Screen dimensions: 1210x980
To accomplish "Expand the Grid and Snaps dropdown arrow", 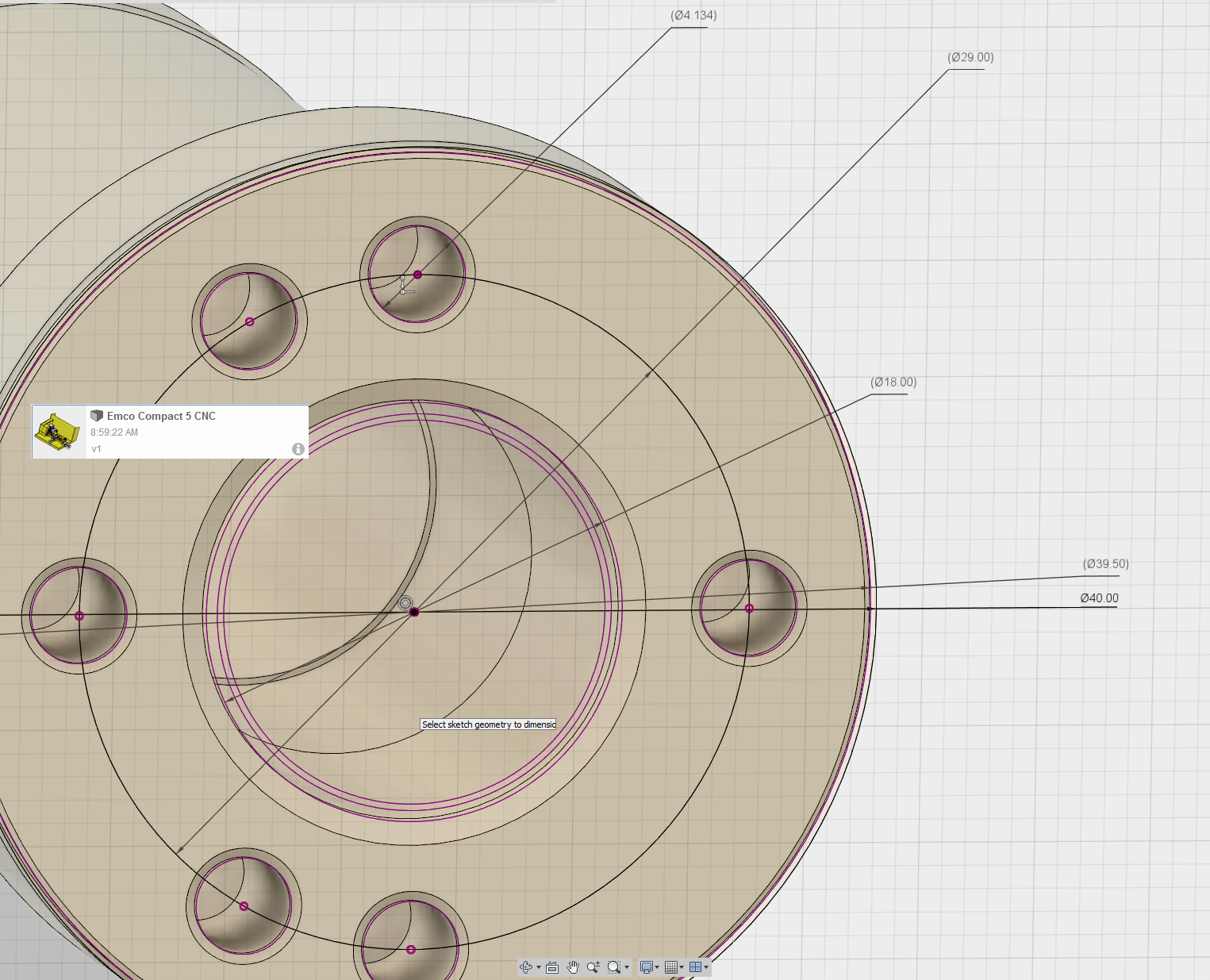I will (x=682, y=967).
